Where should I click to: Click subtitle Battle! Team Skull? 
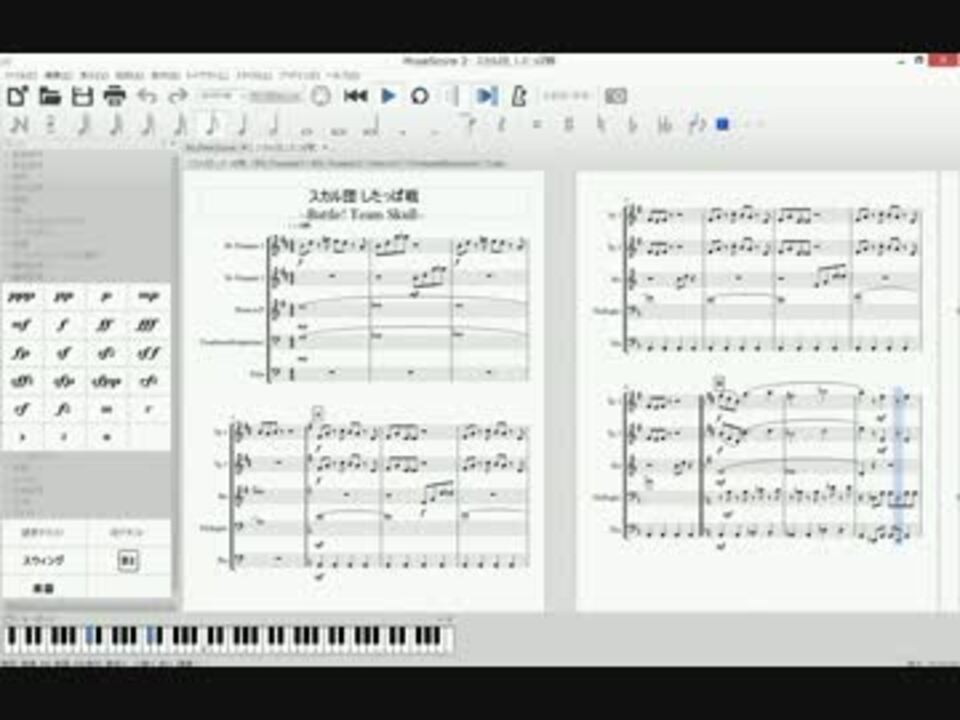pos(364,214)
